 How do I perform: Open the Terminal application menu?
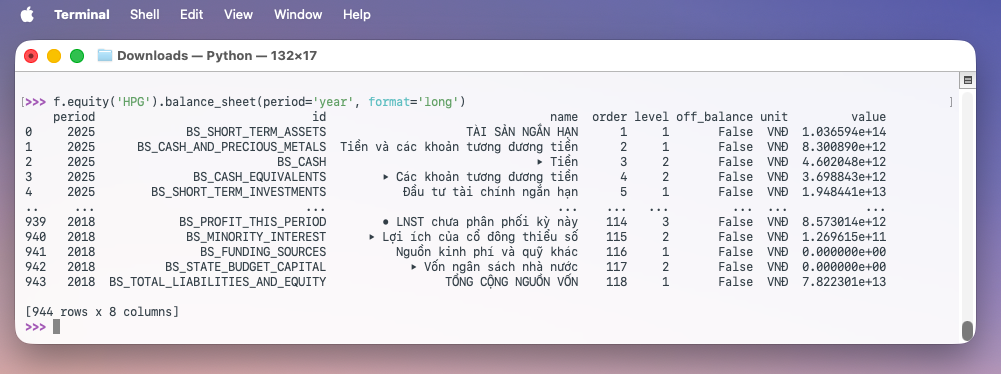tap(82, 14)
